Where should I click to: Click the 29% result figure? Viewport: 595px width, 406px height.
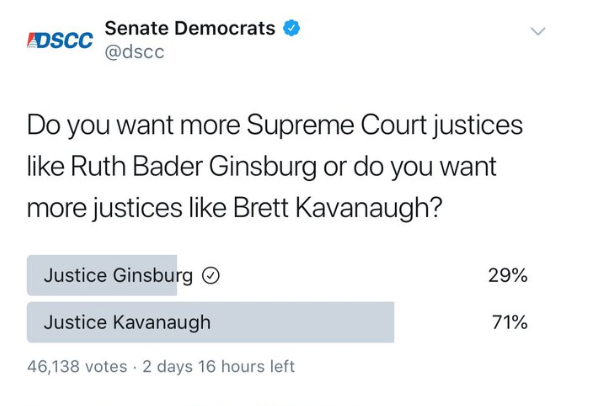click(508, 275)
